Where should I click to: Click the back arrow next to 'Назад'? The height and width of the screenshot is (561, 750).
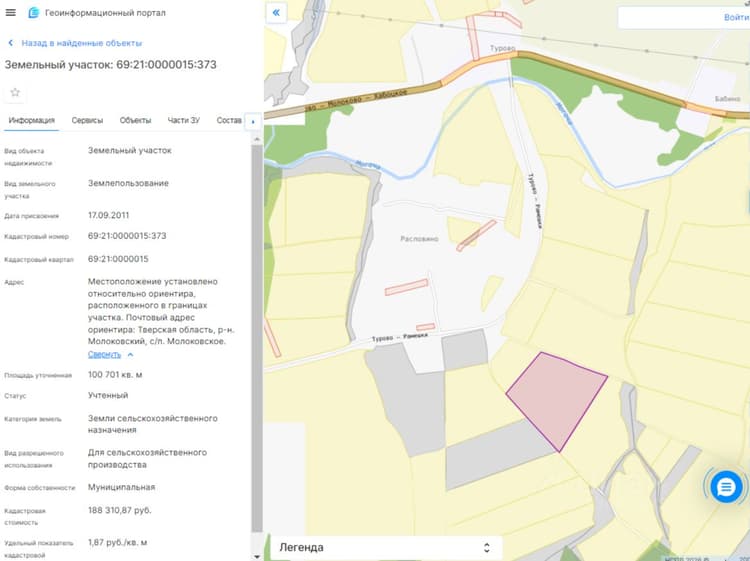point(11,43)
